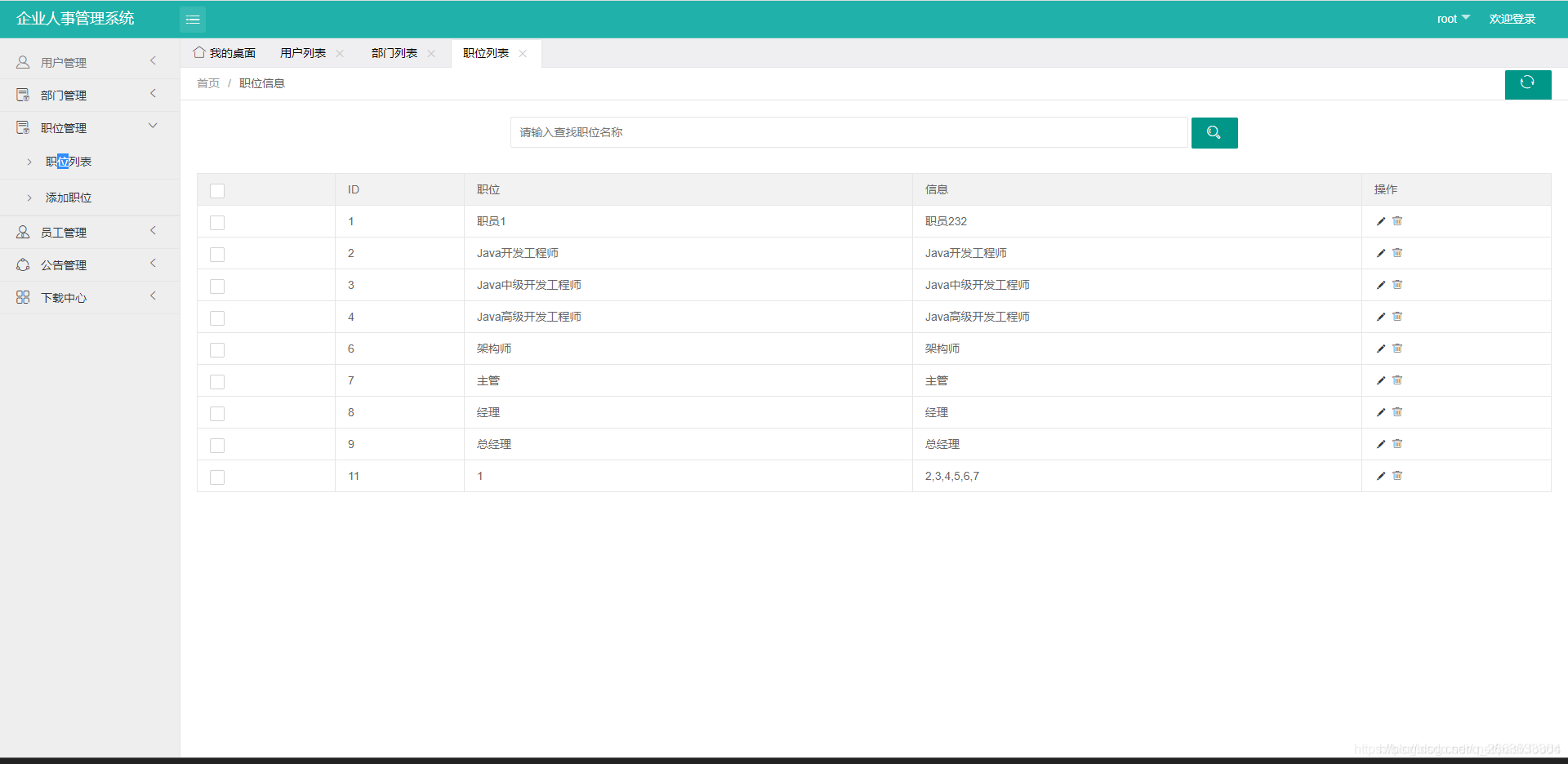Delete the 总经理 row
The image size is (1568, 764).
[x=1397, y=444]
